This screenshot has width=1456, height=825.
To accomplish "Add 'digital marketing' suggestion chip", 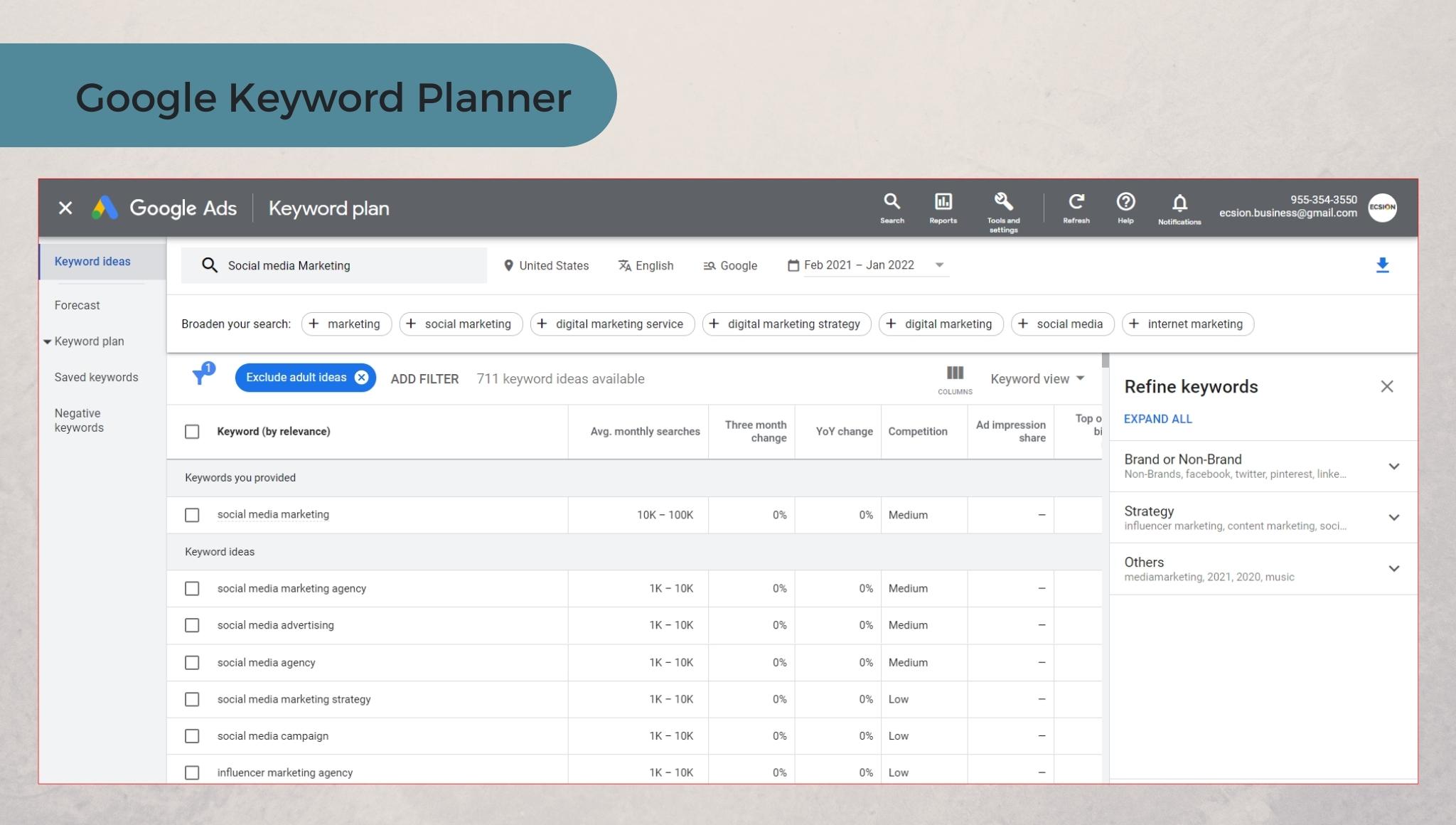I will tap(941, 324).
